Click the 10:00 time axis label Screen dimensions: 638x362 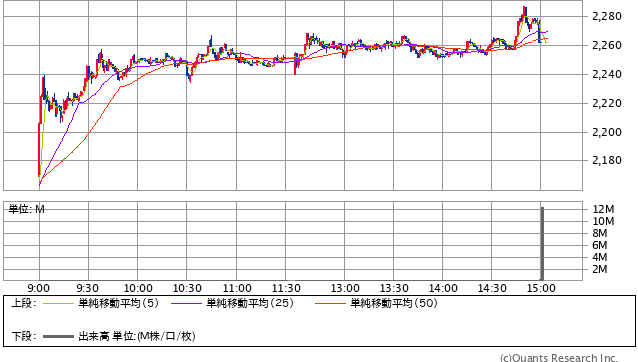point(138,288)
